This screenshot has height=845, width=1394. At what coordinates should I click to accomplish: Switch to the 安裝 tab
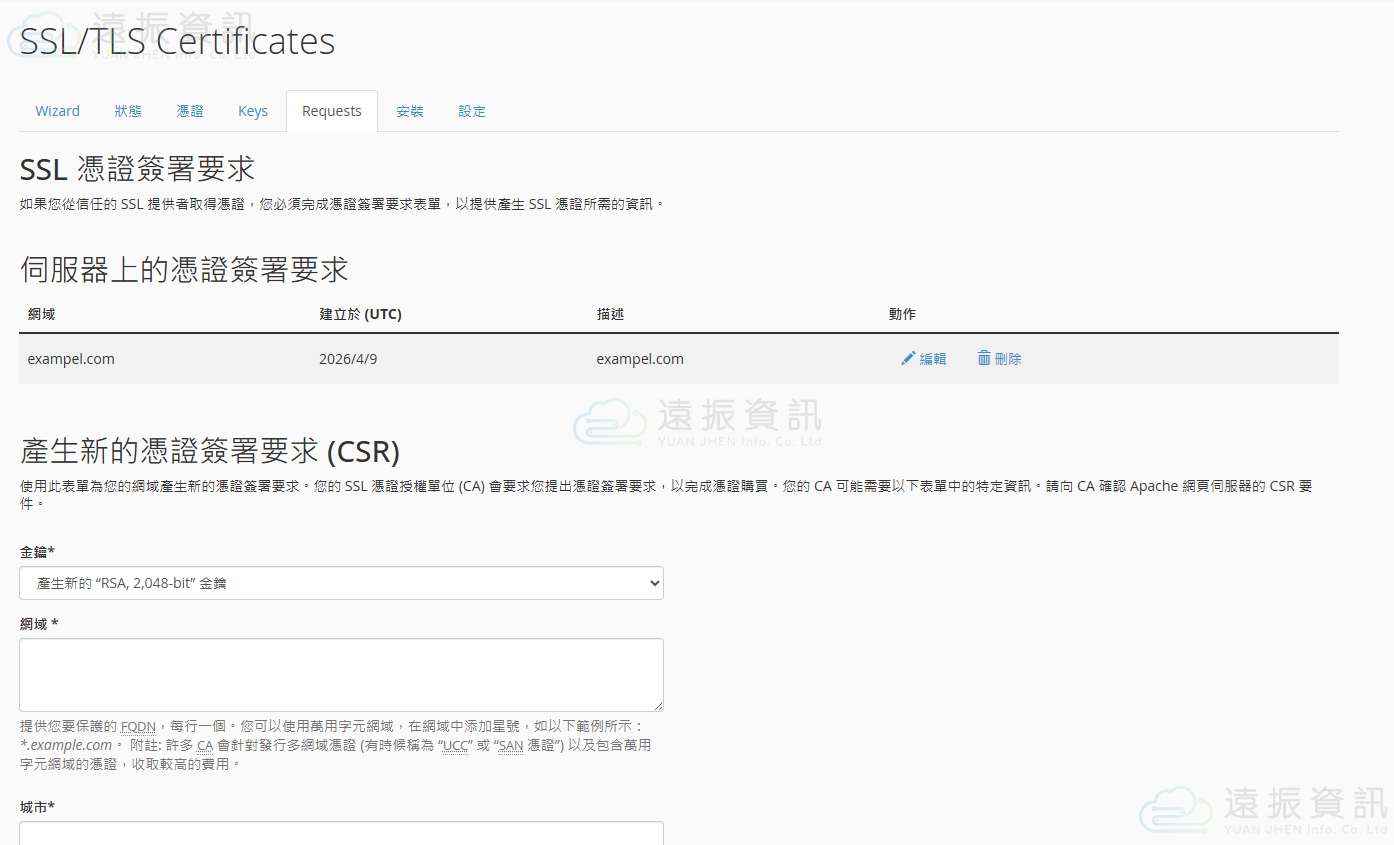(410, 110)
